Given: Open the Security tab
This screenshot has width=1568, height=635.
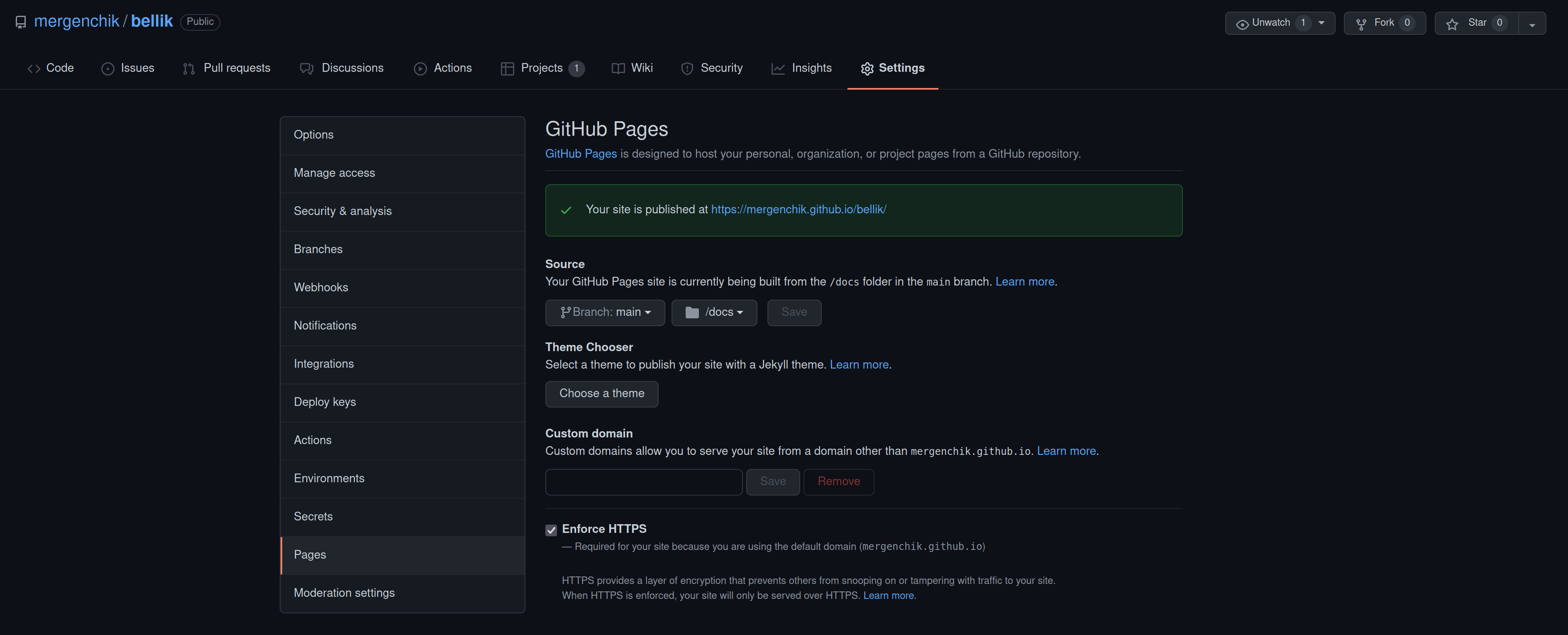Looking at the screenshot, I should (711, 68).
